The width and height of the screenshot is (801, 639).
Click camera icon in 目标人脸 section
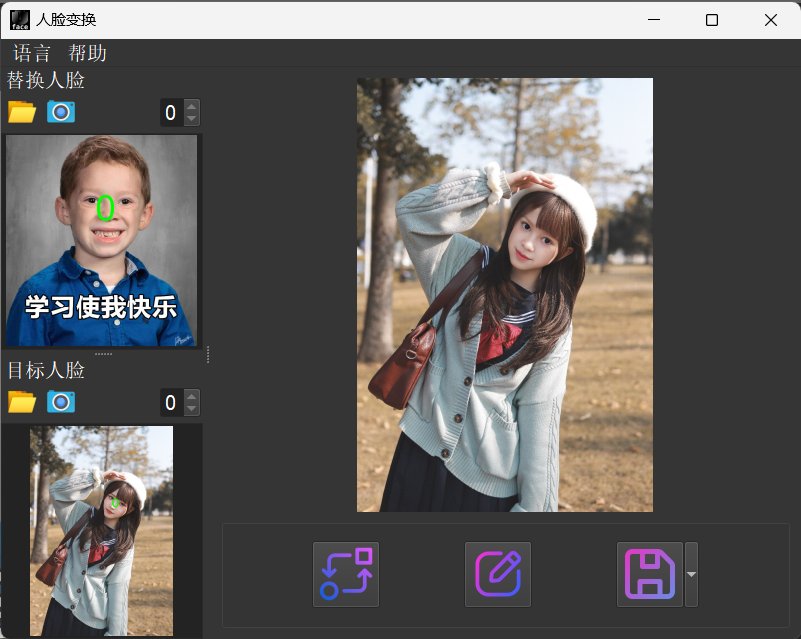point(61,402)
